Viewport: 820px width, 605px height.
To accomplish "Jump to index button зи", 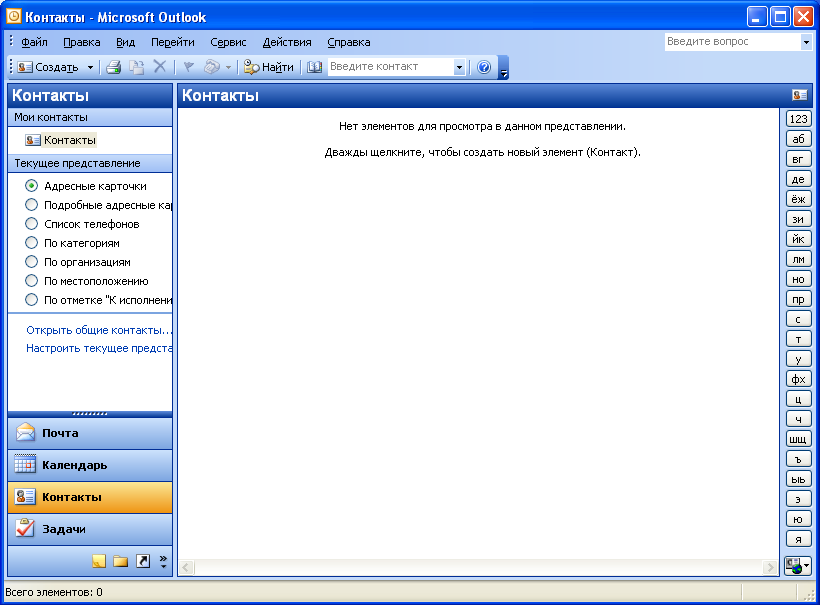I will (x=799, y=219).
